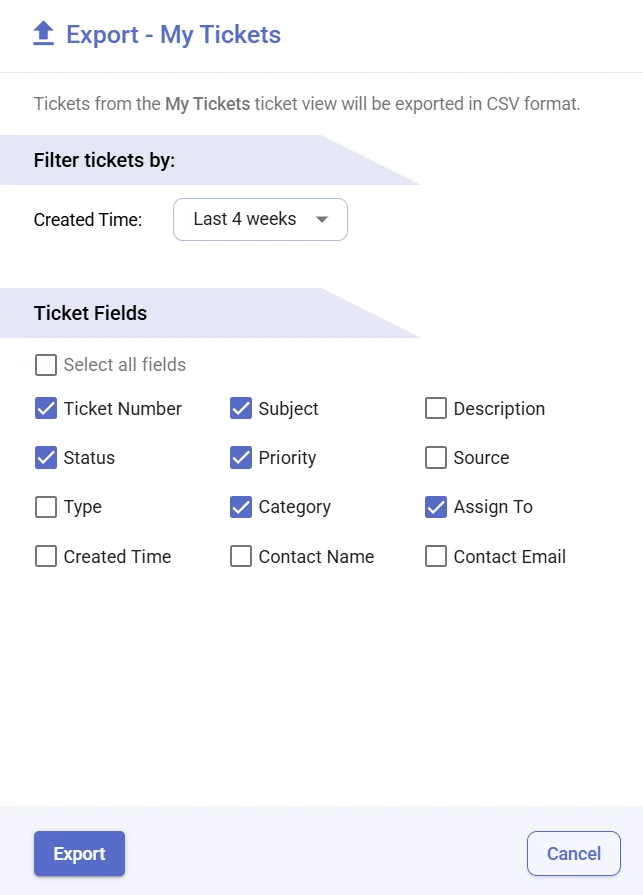Click the dropdown arrow beside Last 4 weeks
Viewport: 643px width, 895px height.
322,220
